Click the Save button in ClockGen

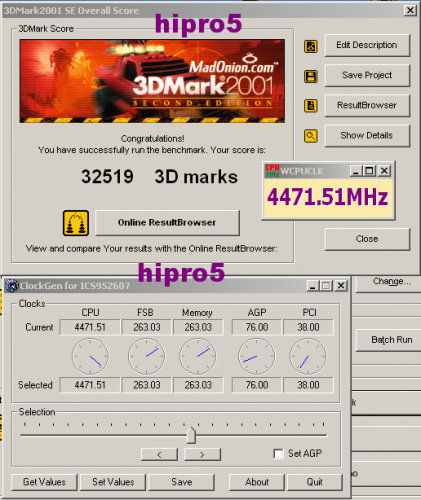click(181, 482)
